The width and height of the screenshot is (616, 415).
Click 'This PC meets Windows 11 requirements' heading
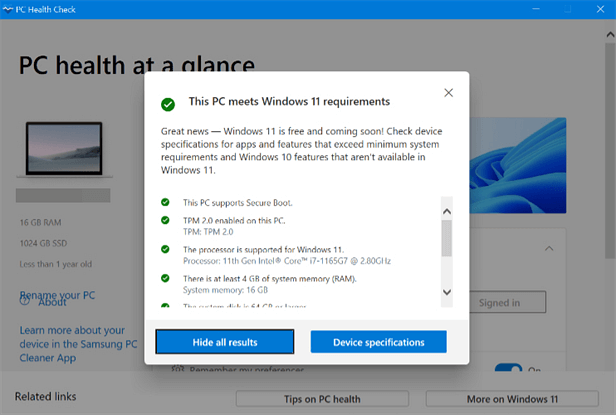289,101
